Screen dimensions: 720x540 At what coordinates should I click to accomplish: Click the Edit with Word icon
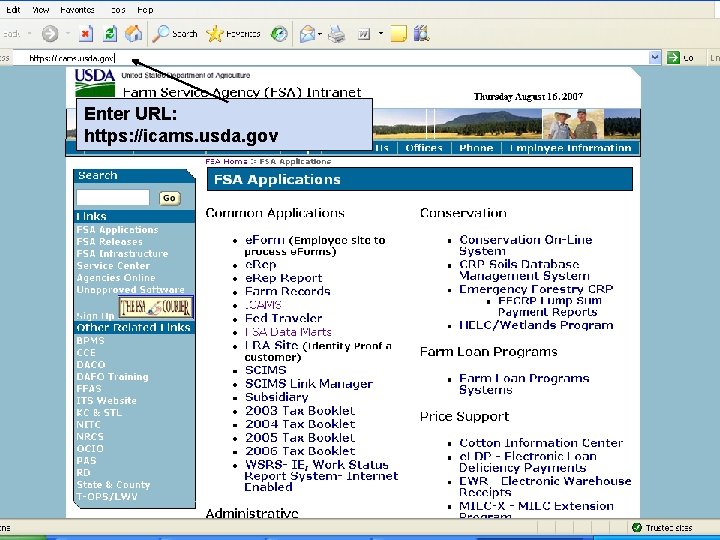click(x=364, y=34)
